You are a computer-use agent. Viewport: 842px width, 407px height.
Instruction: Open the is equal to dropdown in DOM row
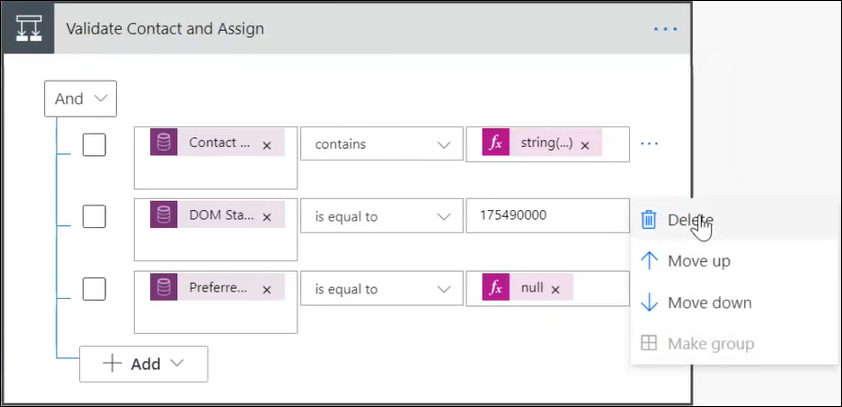pos(380,217)
